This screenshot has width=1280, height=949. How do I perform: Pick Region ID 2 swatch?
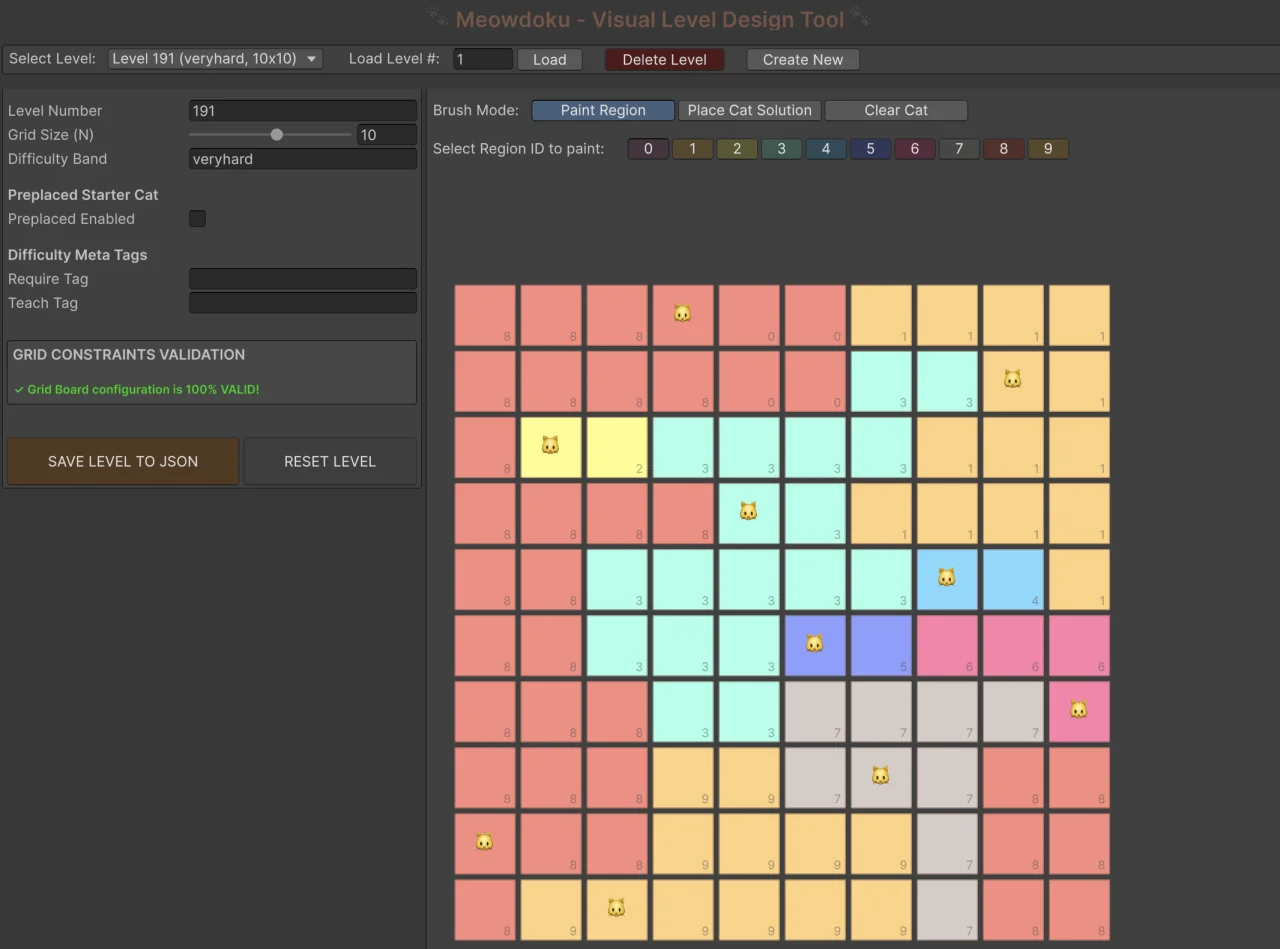coord(737,149)
